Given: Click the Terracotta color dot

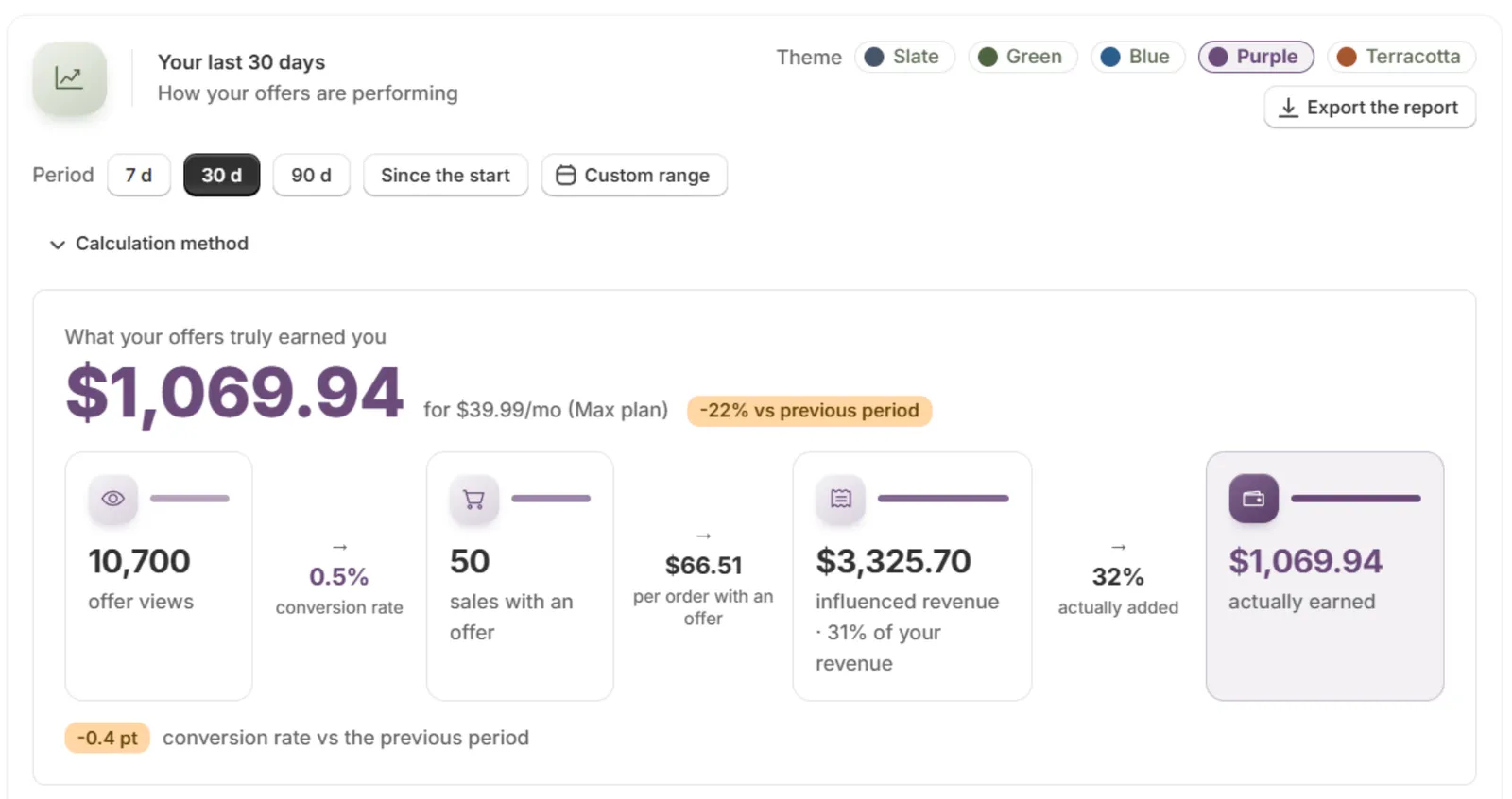Looking at the screenshot, I should click(1347, 57).
